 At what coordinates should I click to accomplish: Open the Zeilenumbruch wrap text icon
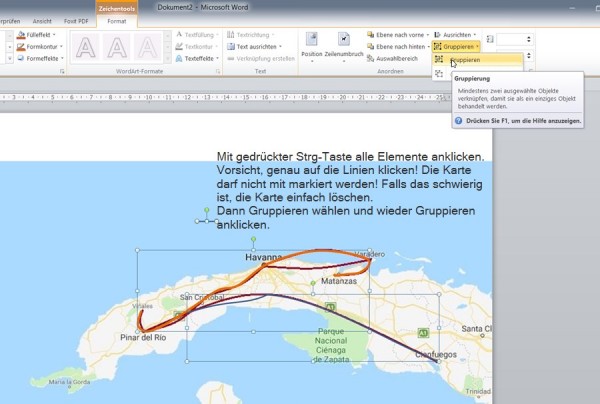point(344,39)
